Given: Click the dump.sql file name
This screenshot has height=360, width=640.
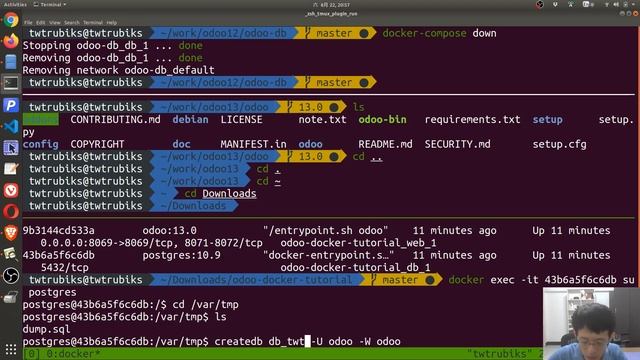Looking at the screenshot, I should coord(46,329).
